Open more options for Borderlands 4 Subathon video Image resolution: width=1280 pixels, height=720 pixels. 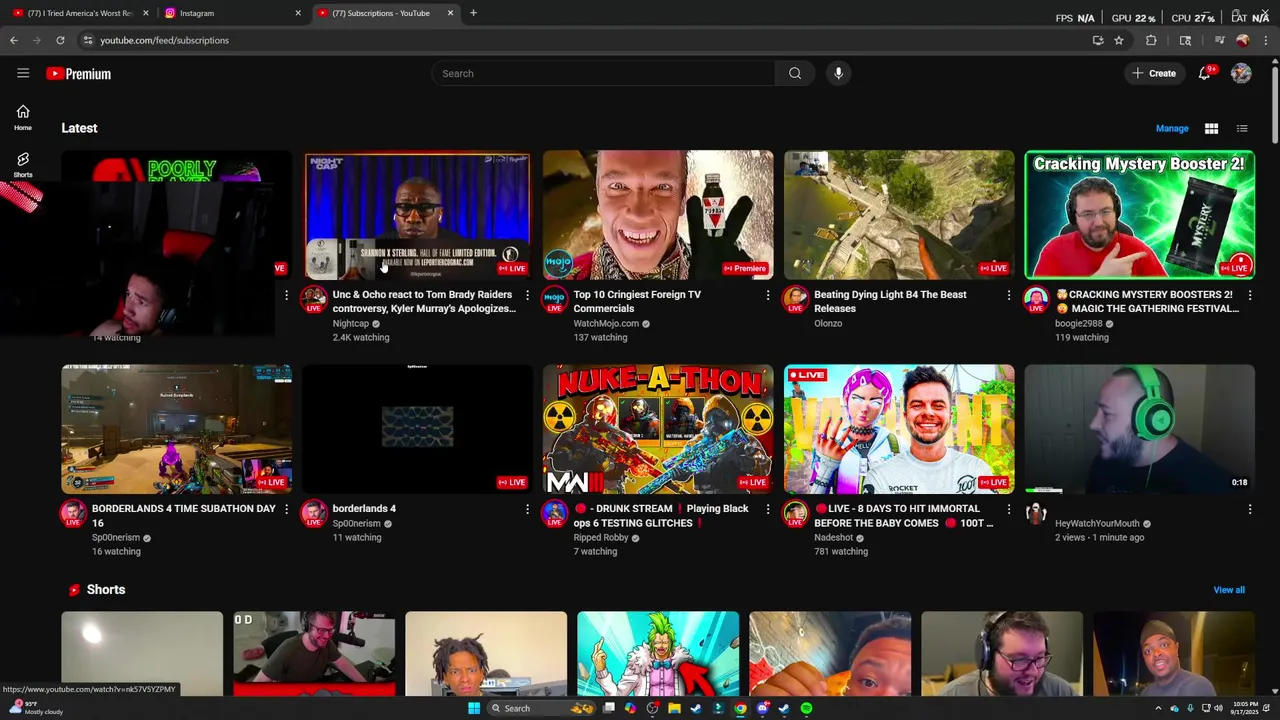pyautogui.click(x=286, y=510)
